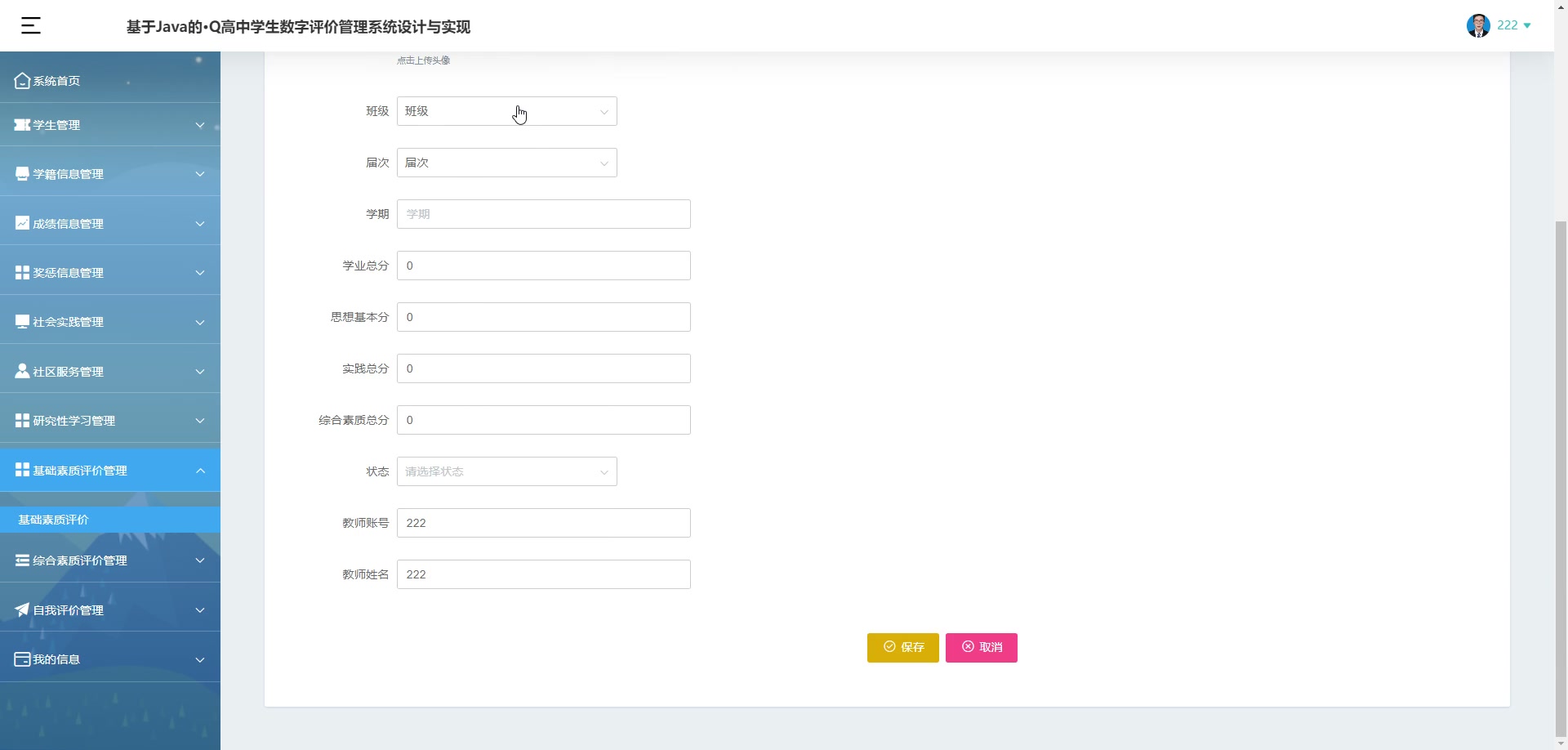The image size is (1568, 750).
Task: Click the 保存 save button
Action: click(x=902, y=647)
